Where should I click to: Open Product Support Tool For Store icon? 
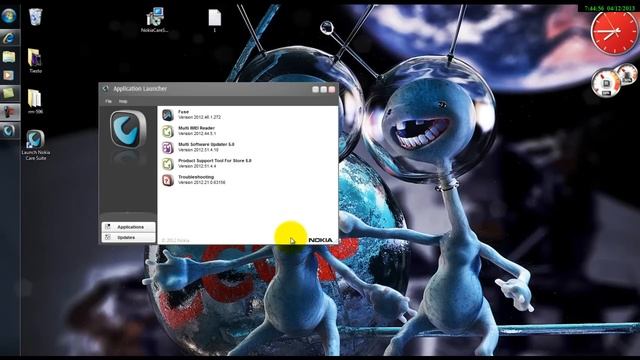point(168,164)
